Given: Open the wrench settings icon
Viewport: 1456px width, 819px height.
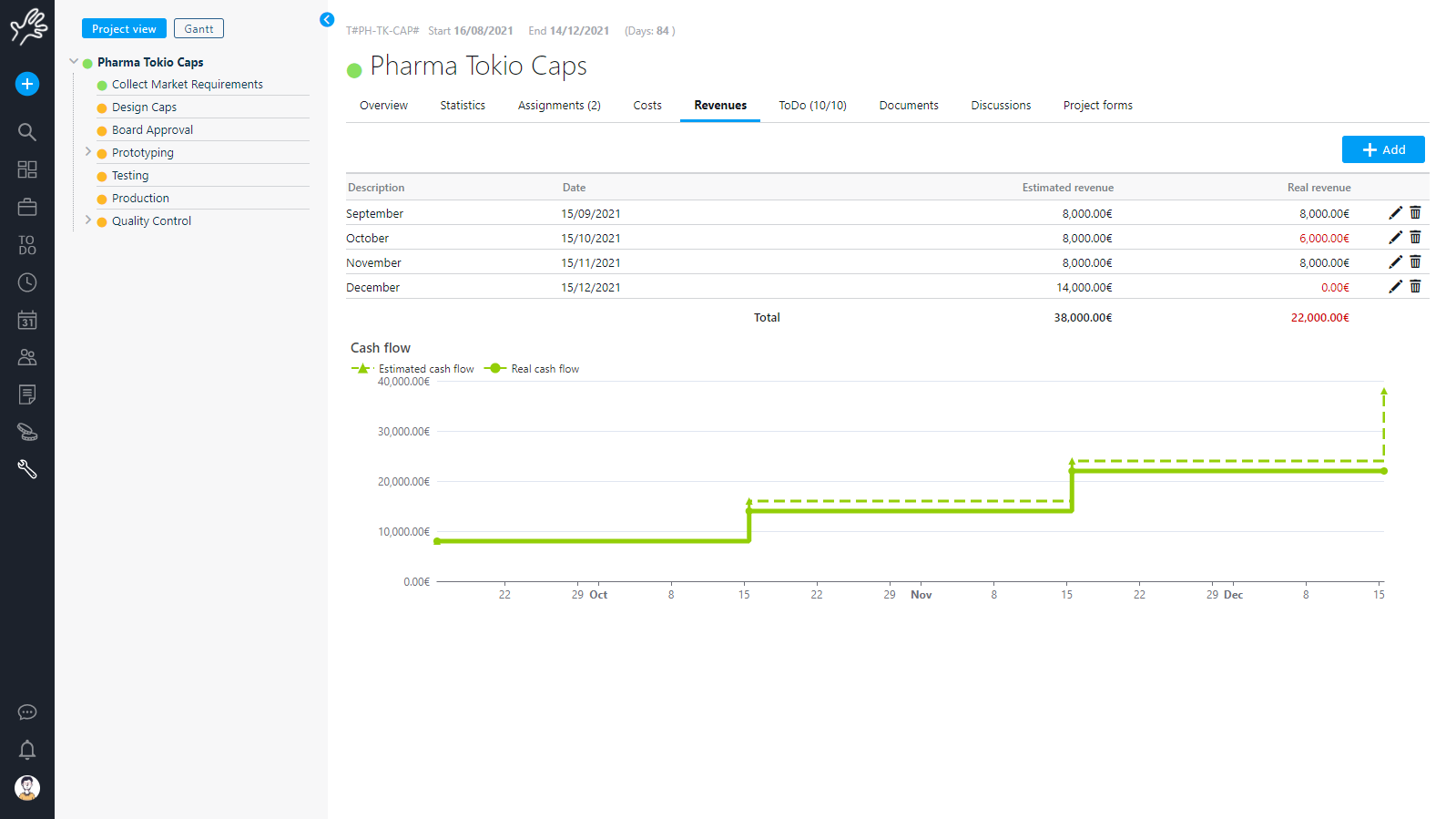Looking at the screenshot, I should 27,469.
